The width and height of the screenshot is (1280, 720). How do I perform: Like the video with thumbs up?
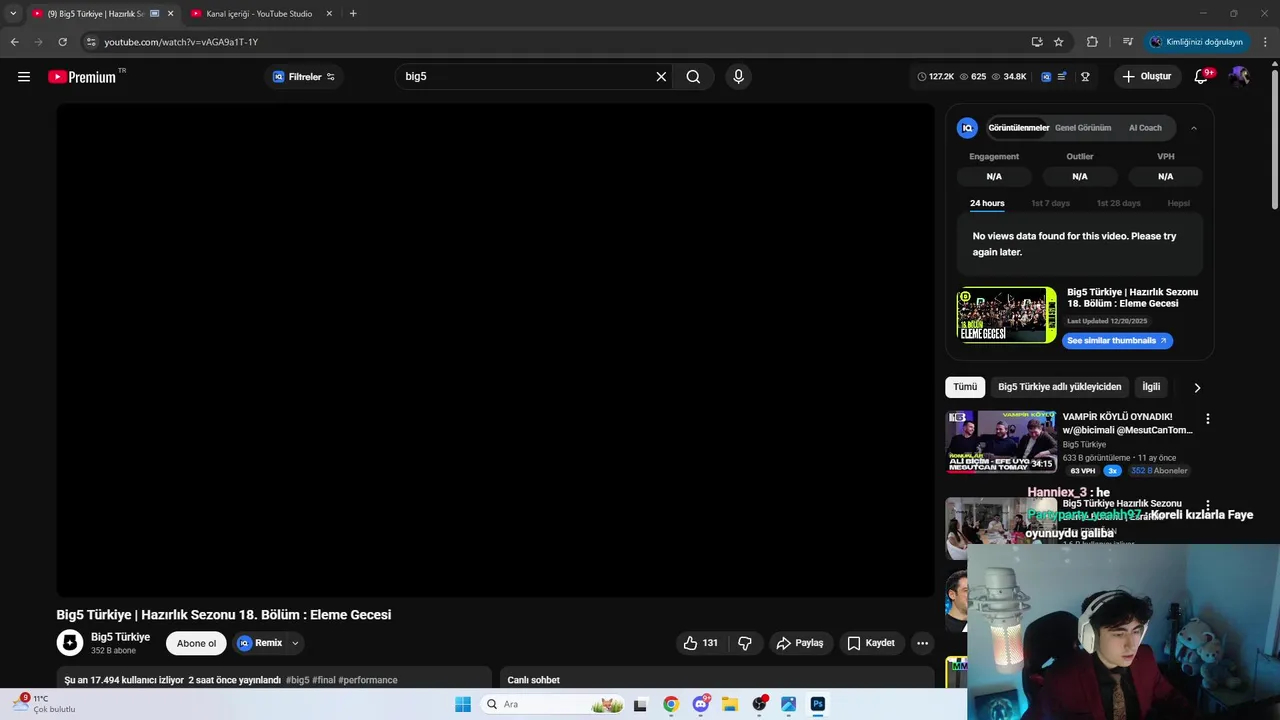click(x=702, y=643)
